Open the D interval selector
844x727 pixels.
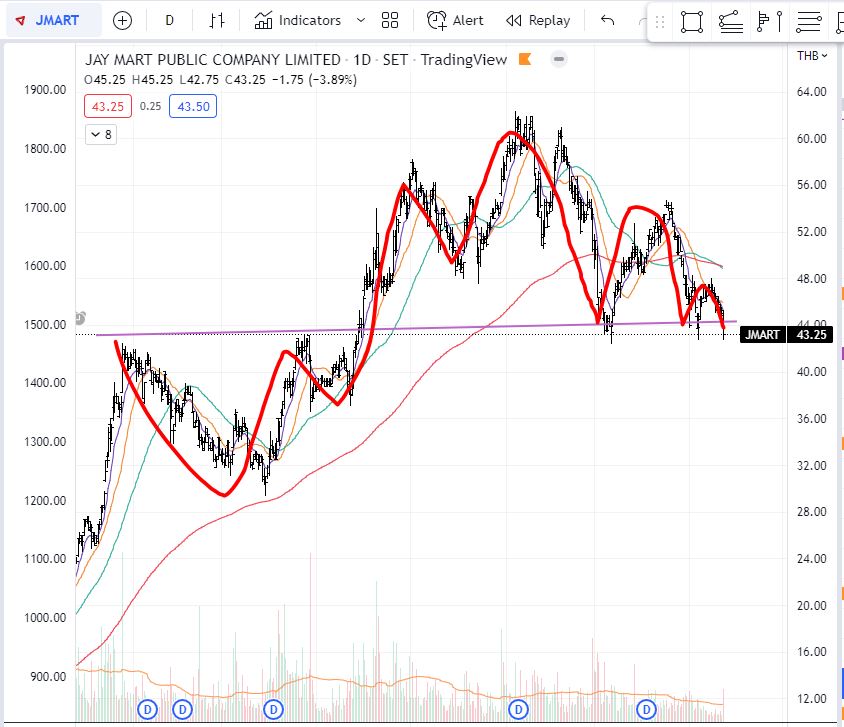(169, 20)
